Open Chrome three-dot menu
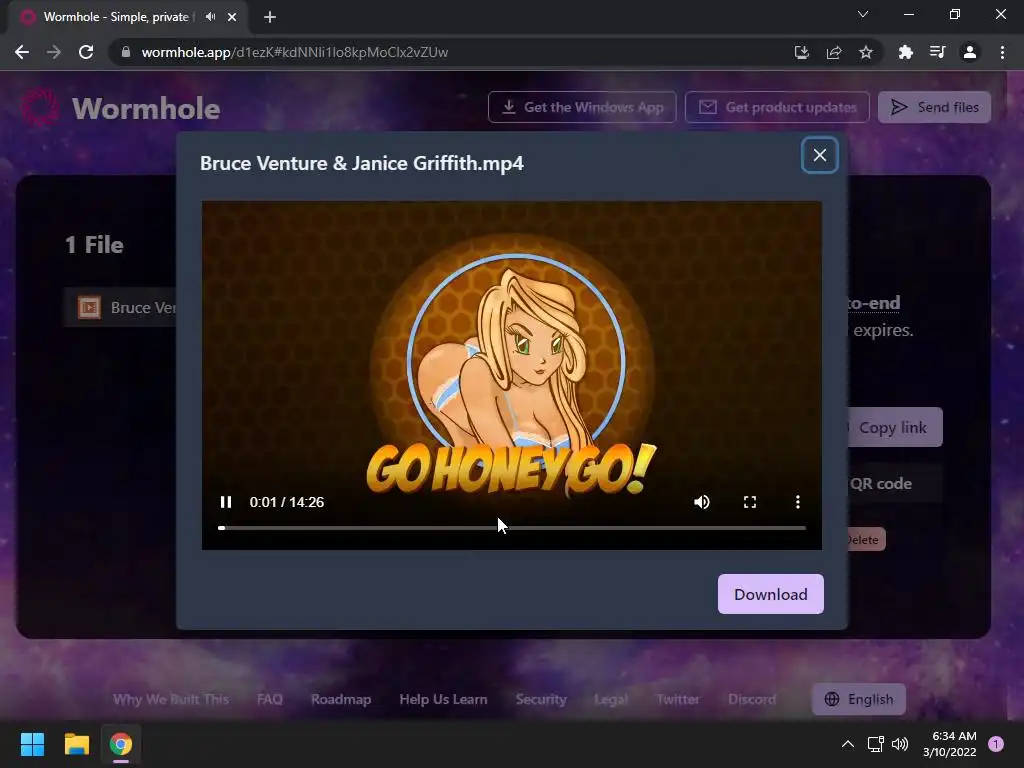Screen dimensions: 1024x768 coord(1002,52)
